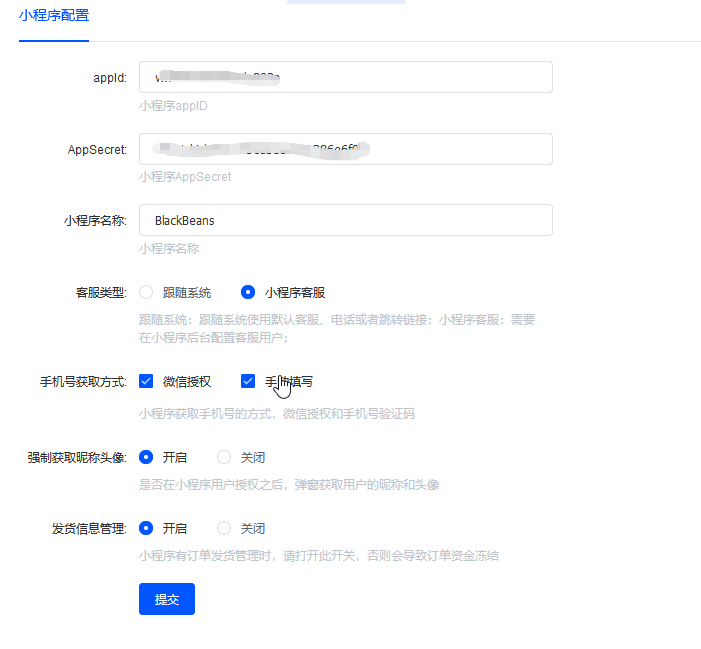Click the appId: field label

(109, 77)
